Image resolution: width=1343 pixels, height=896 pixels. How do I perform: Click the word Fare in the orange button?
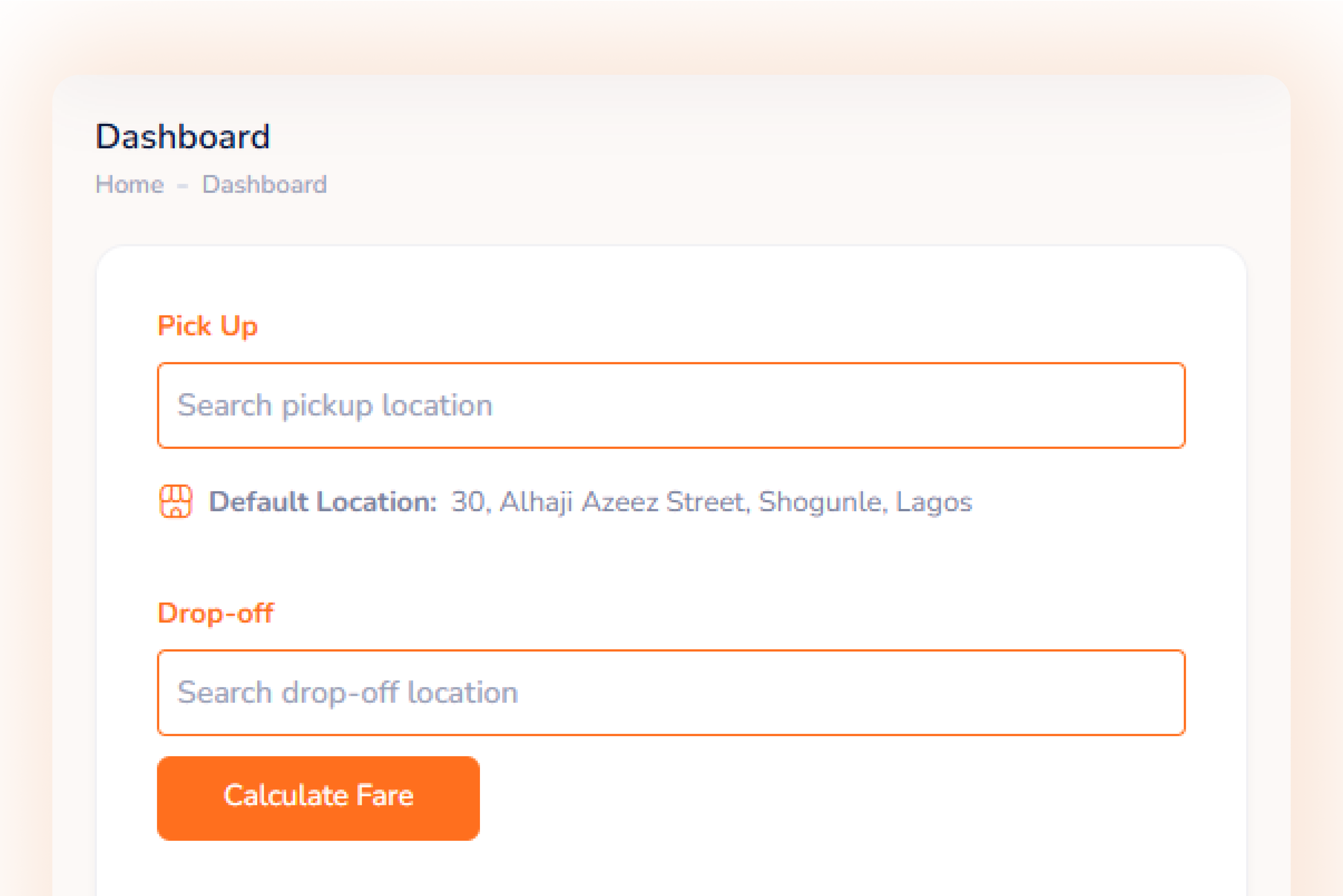point(385,795)
